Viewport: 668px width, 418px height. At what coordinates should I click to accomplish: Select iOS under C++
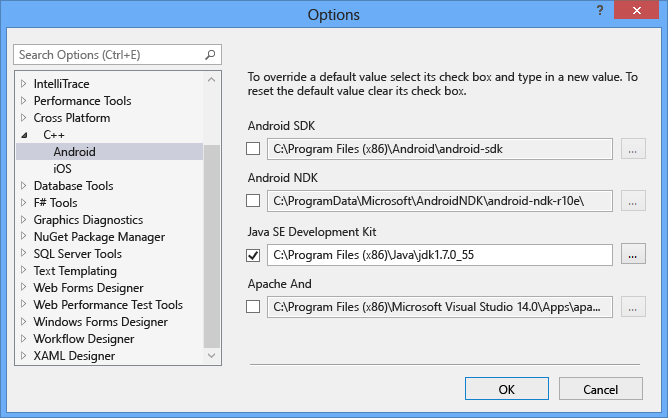(62, 169)
